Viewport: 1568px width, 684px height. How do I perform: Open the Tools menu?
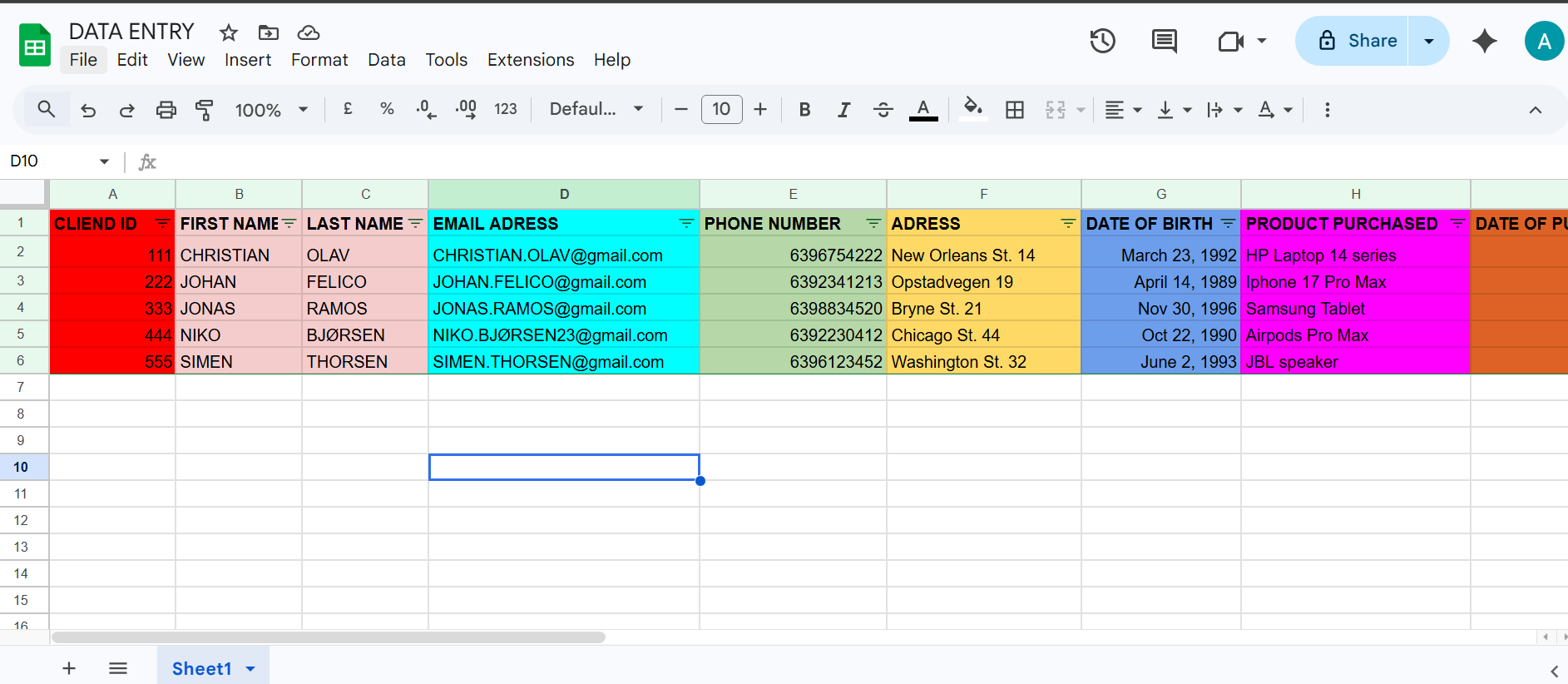click(x=447, y=60)
